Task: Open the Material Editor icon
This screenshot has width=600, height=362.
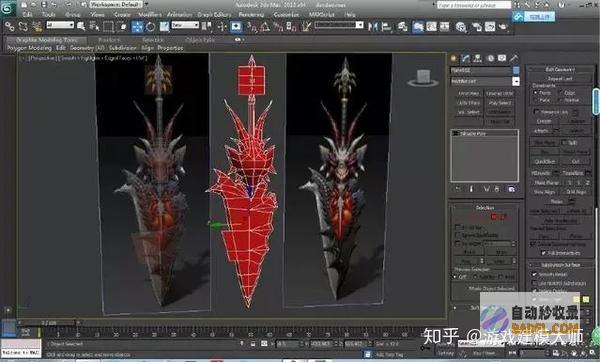Action: 461,26
